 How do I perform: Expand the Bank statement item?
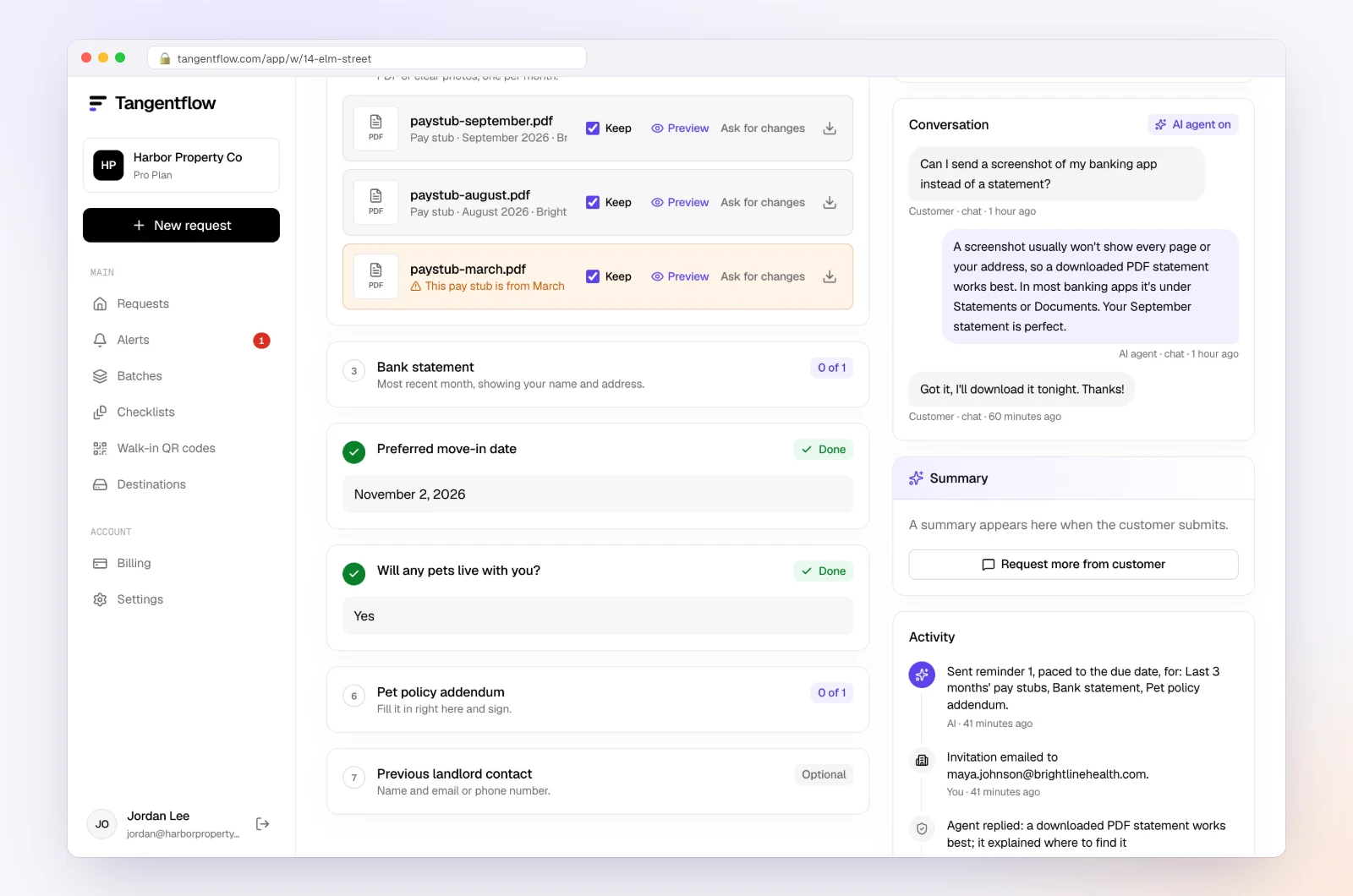(598, 374)
